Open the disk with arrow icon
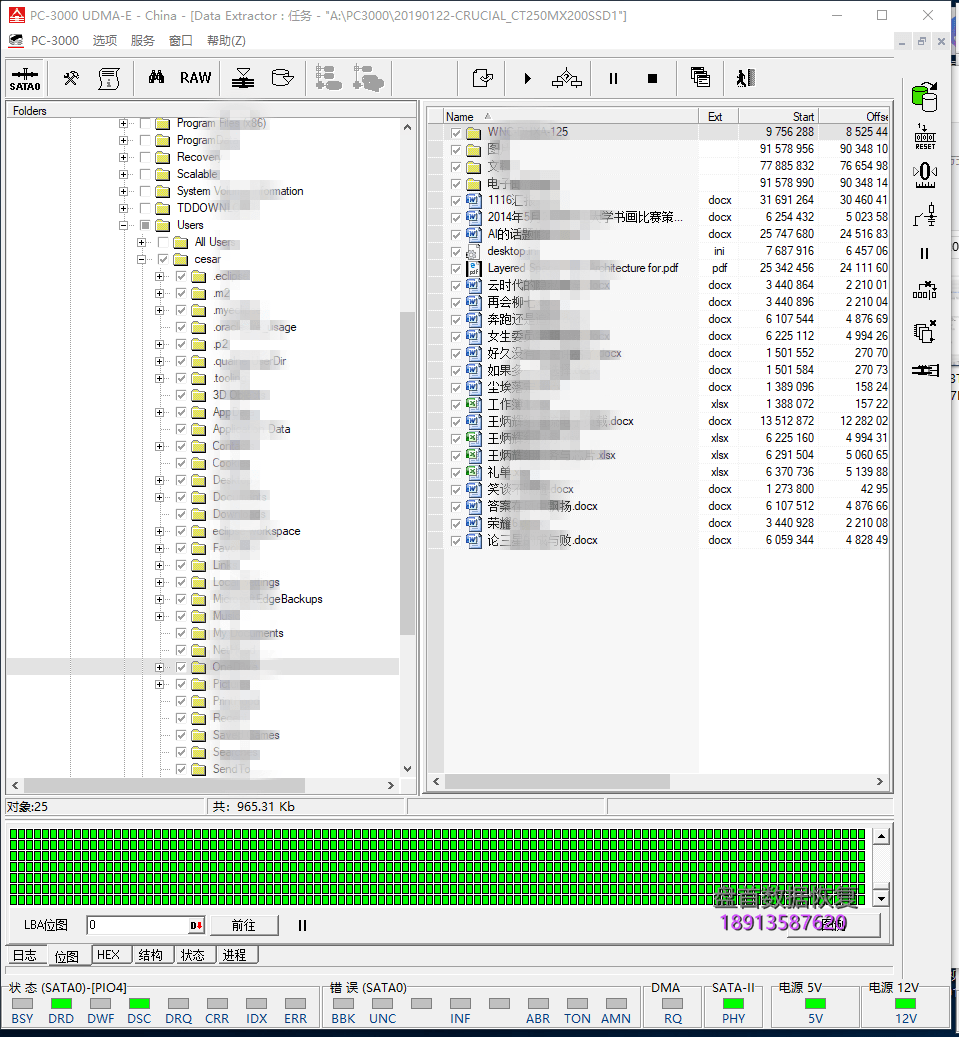This screenshot has width=959, height=1037. click(282, 78)
